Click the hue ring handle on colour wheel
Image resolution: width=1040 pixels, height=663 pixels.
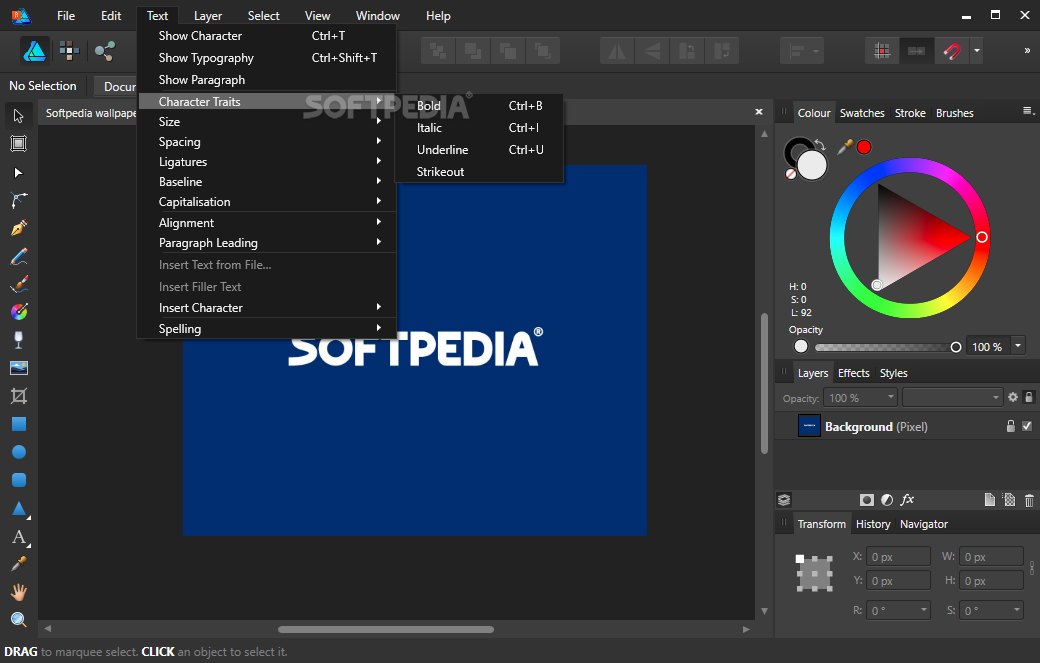point(982,237)
